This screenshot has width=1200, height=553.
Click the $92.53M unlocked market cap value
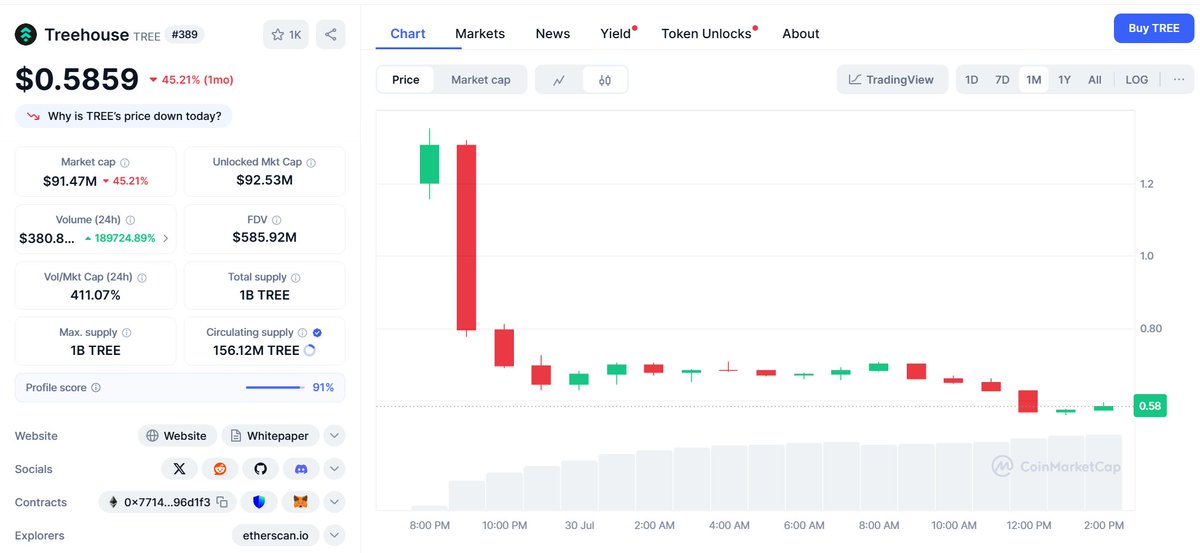(265, 181)
